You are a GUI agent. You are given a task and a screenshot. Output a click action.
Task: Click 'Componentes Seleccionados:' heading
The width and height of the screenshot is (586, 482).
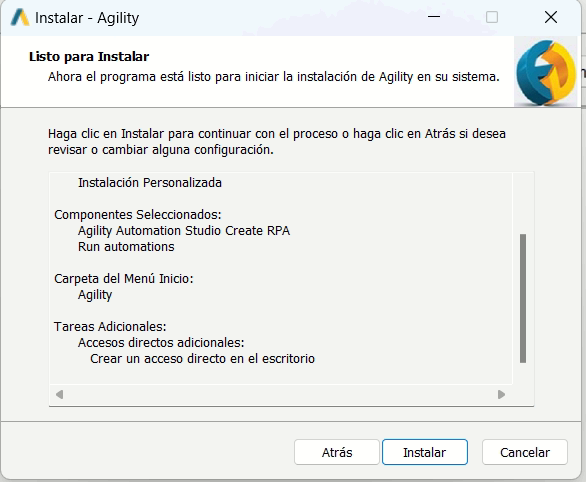tap(138, 215)
